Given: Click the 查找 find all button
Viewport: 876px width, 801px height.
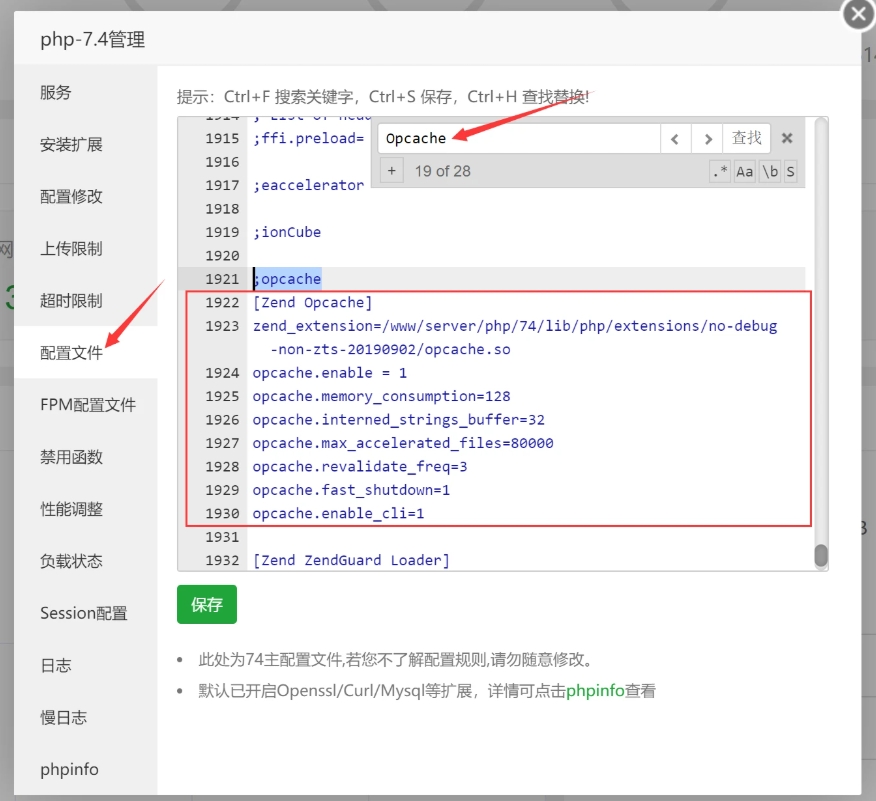Looking at the screenshot, I should [x=746, y=138].
